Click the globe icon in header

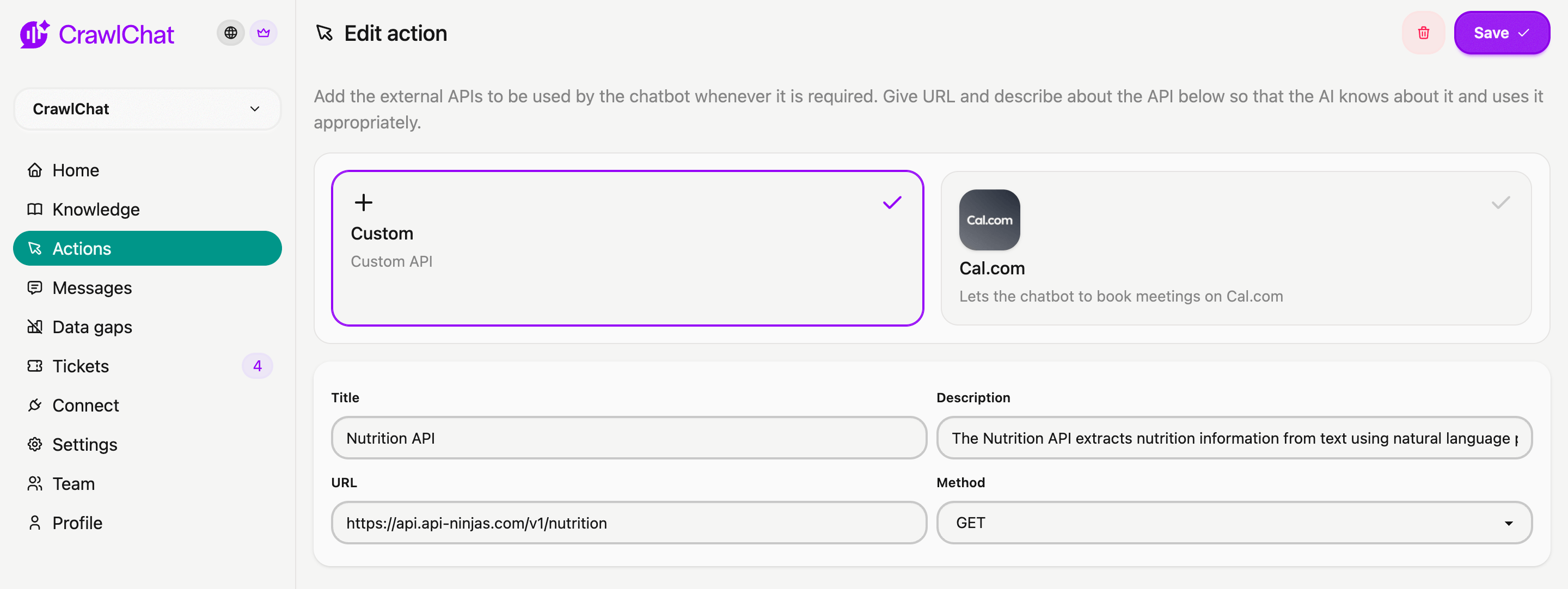click(230, 33)
